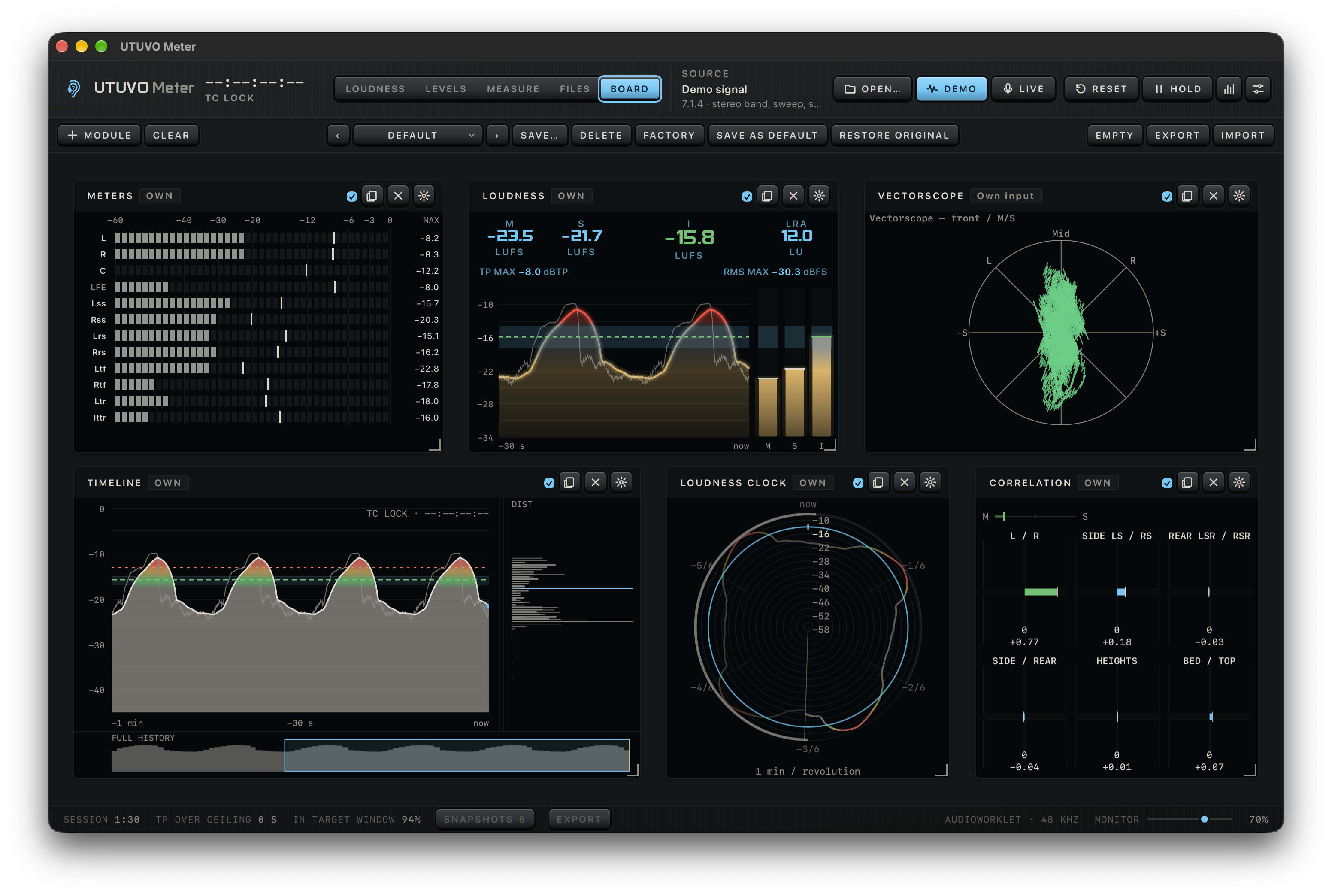Click the RESET button
The width and height of the screenshot is (1332, 896).
tap(1101, 89)
